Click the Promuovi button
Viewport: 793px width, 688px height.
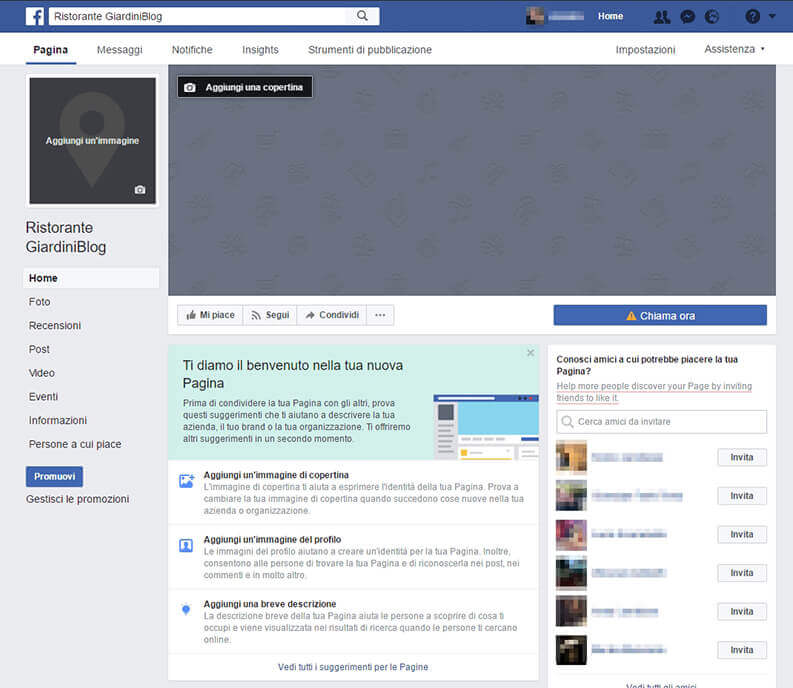54,477
